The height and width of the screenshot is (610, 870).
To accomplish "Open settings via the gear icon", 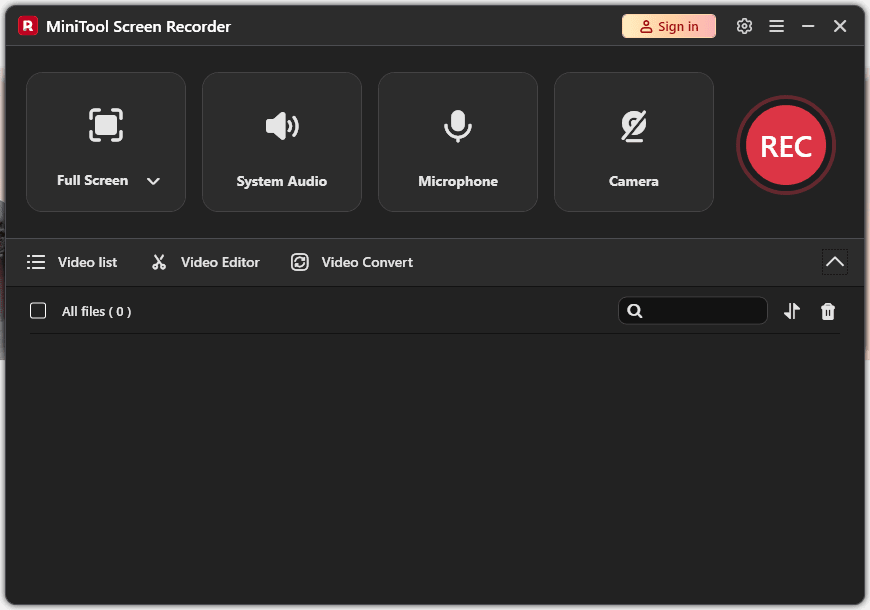I will pos(744,26).
